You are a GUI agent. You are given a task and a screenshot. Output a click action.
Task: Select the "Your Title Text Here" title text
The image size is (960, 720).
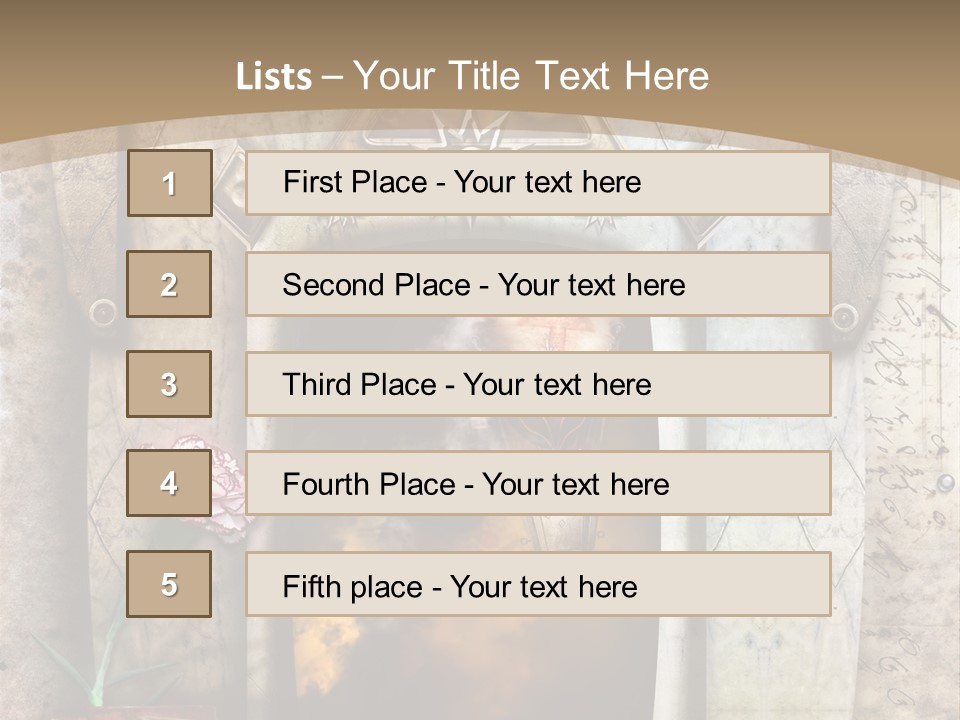pos(531,76)
